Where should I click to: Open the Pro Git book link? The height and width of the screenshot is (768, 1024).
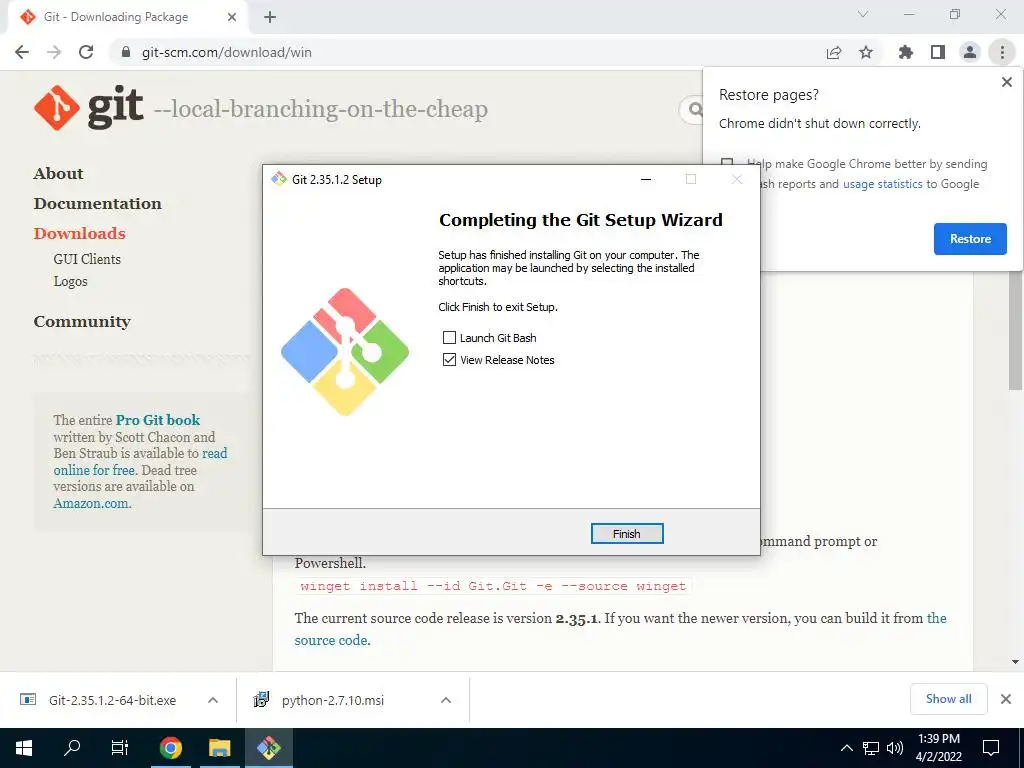(x=158, y=420)
